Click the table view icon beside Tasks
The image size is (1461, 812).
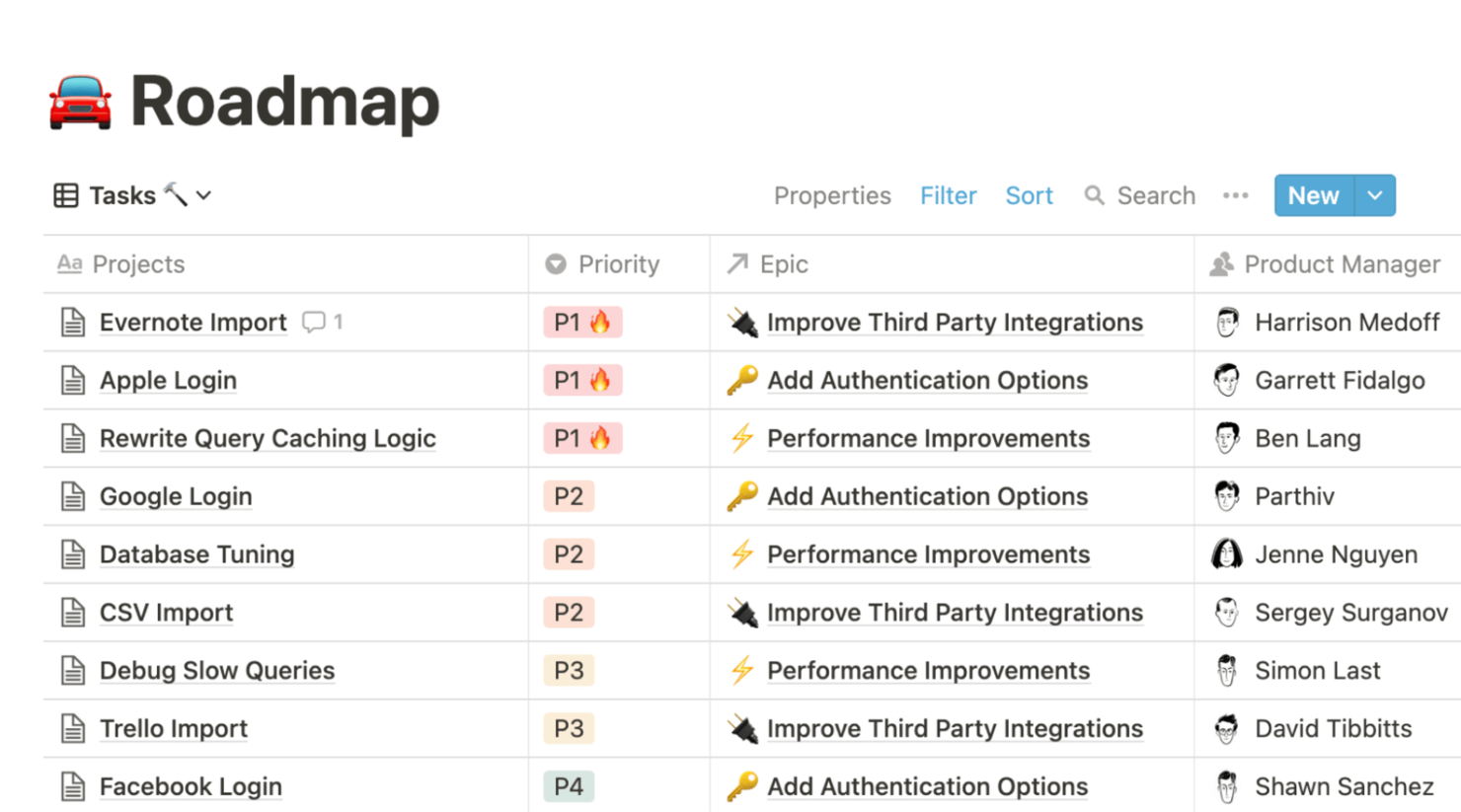pos(64,195)
